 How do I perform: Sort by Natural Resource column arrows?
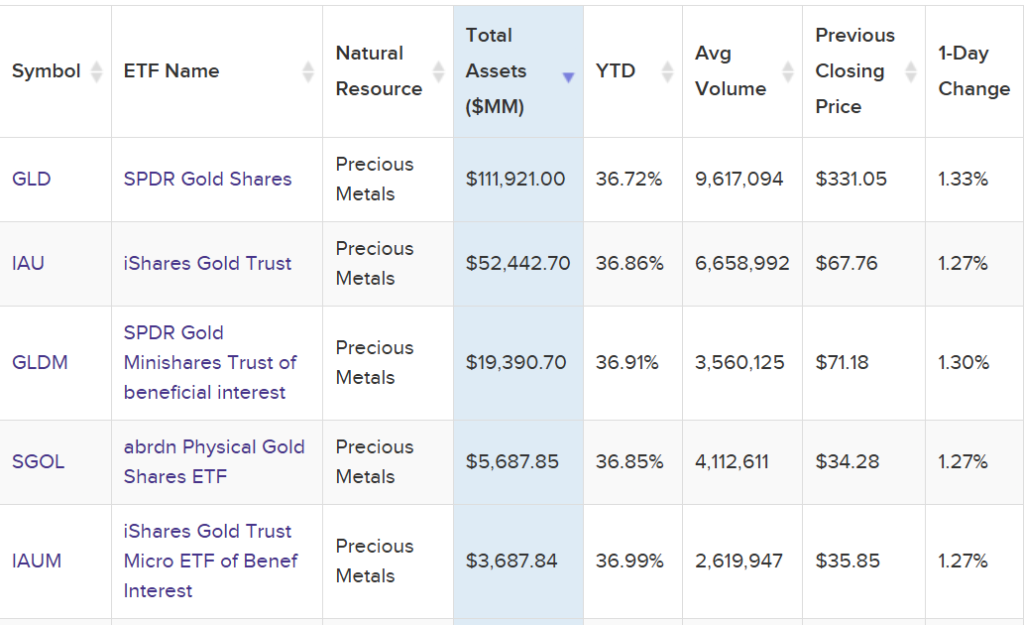click(438, 71)
